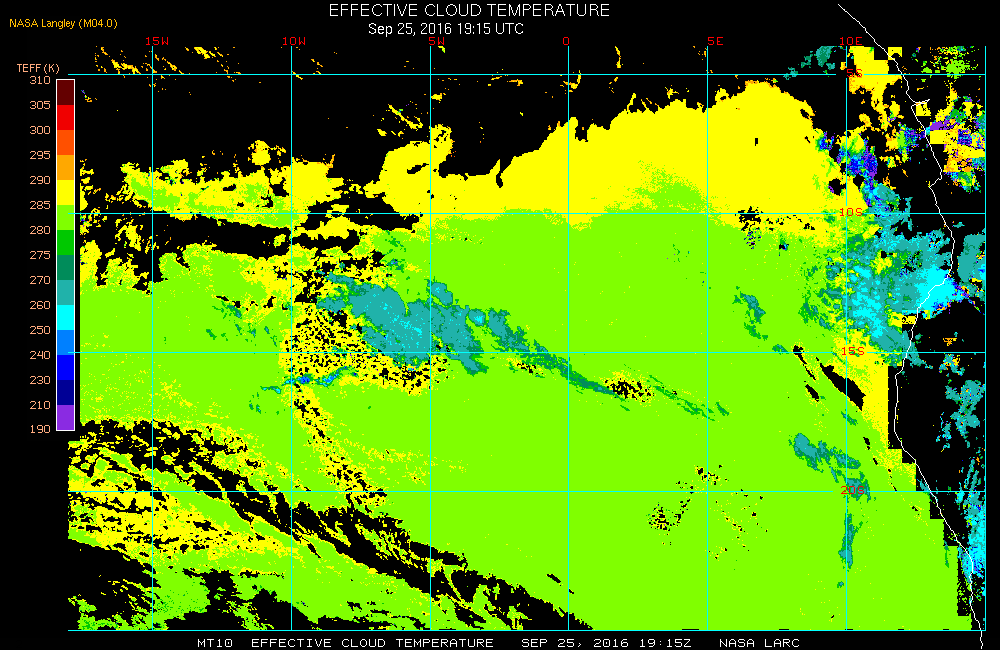Pick the orange-red 295-300 K swatch
This screenshot has width=1000, height=650.
pos(66,142)
